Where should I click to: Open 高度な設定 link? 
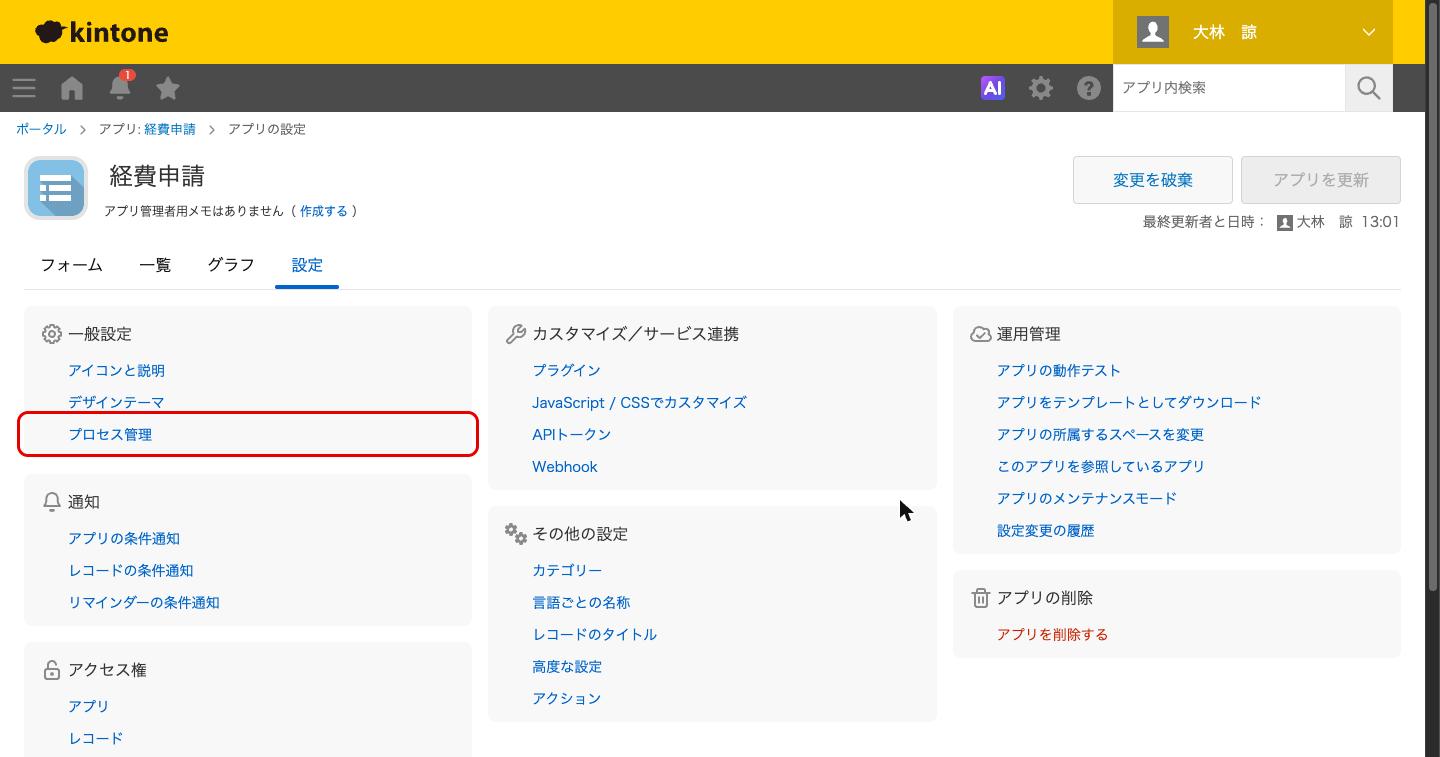[567, 666]
